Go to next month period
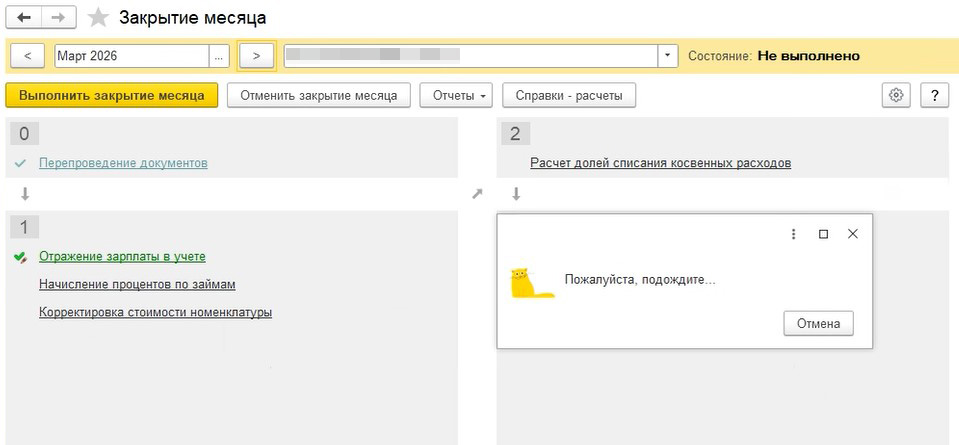The width and height of the screenshot is (959, 445). click(x=257, y=56)
